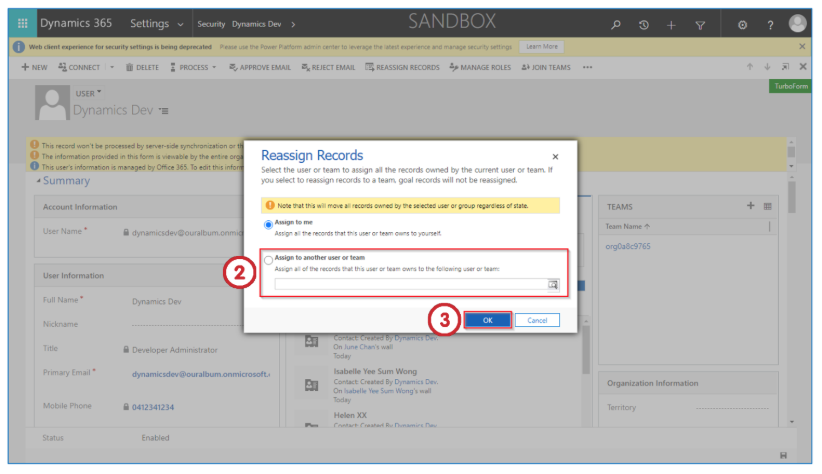822x474 pixels.
Task: Open the Connect split-button arrow
Action: point(112,67)
